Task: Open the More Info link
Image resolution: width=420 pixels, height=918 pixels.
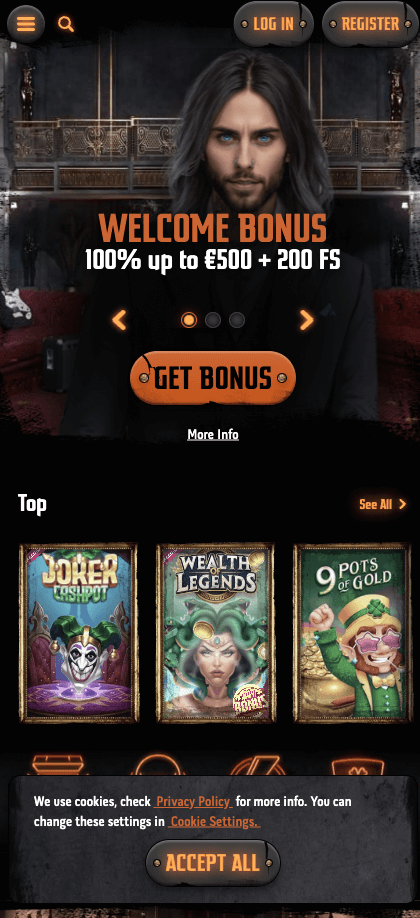Action: pos(213,434)
